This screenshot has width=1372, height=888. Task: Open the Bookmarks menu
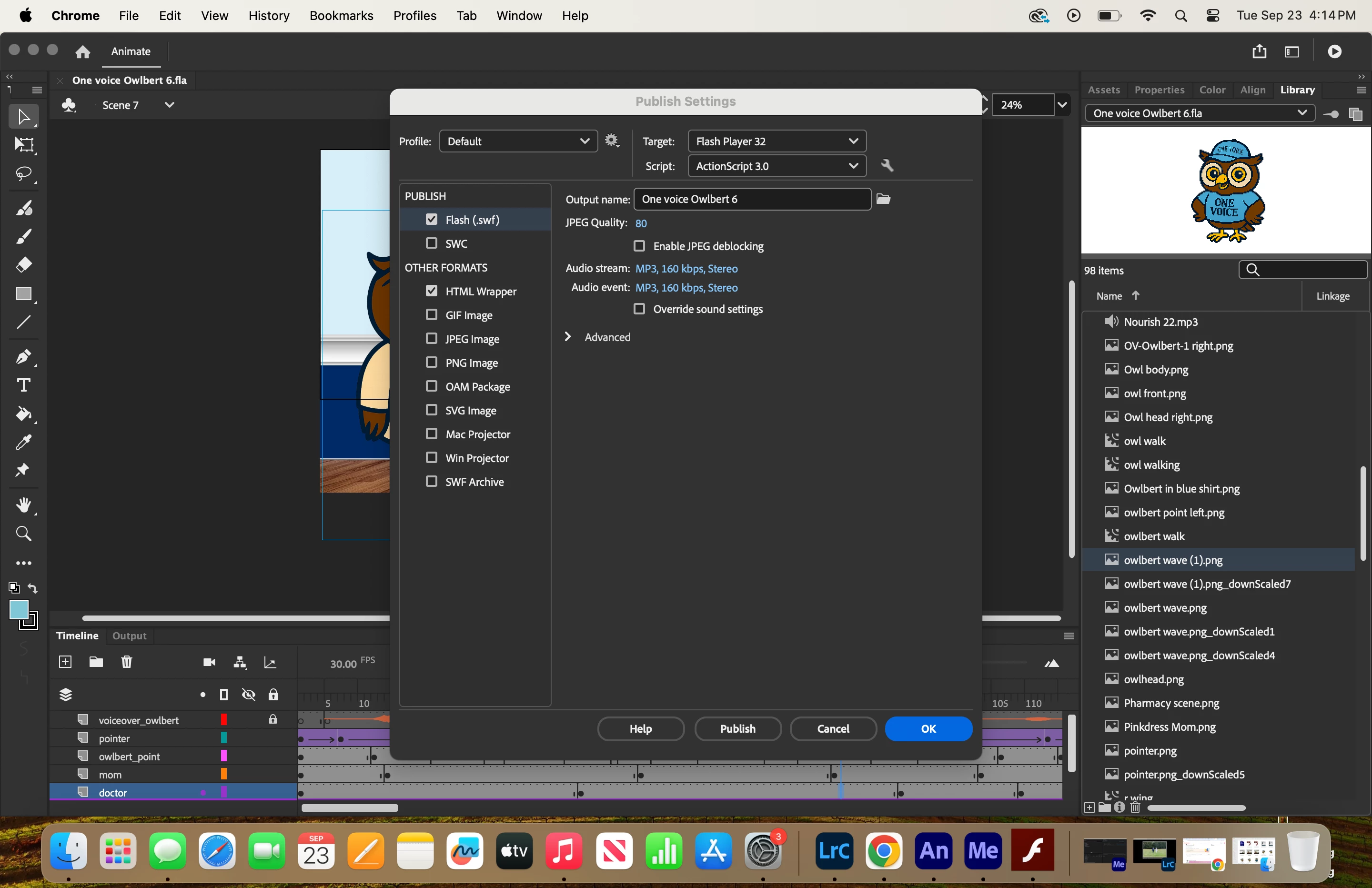click(341, 16)
